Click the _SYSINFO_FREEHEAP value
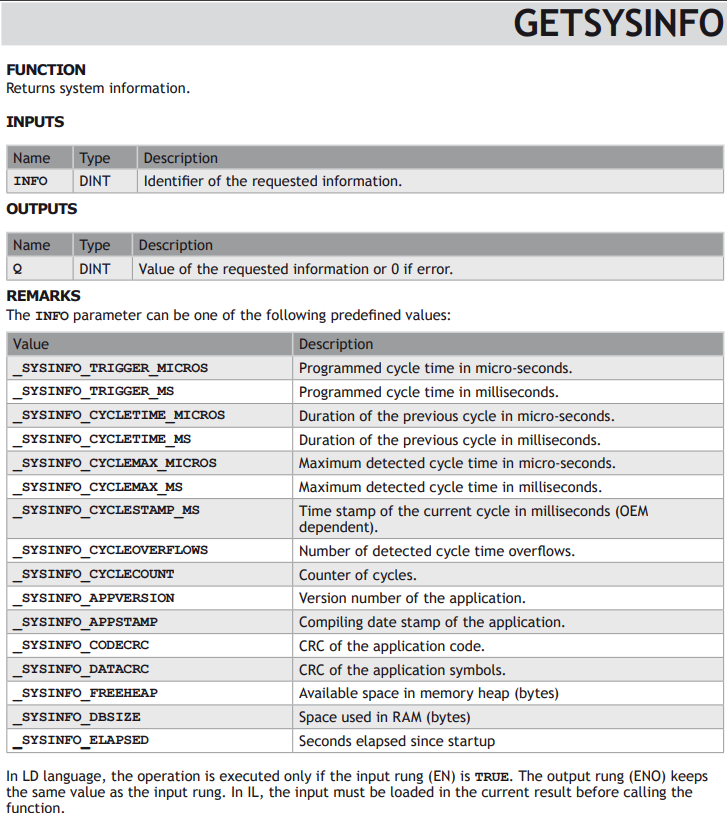This screenshot has width=727, height=813. pyautogui.click(x=85, y=693)
